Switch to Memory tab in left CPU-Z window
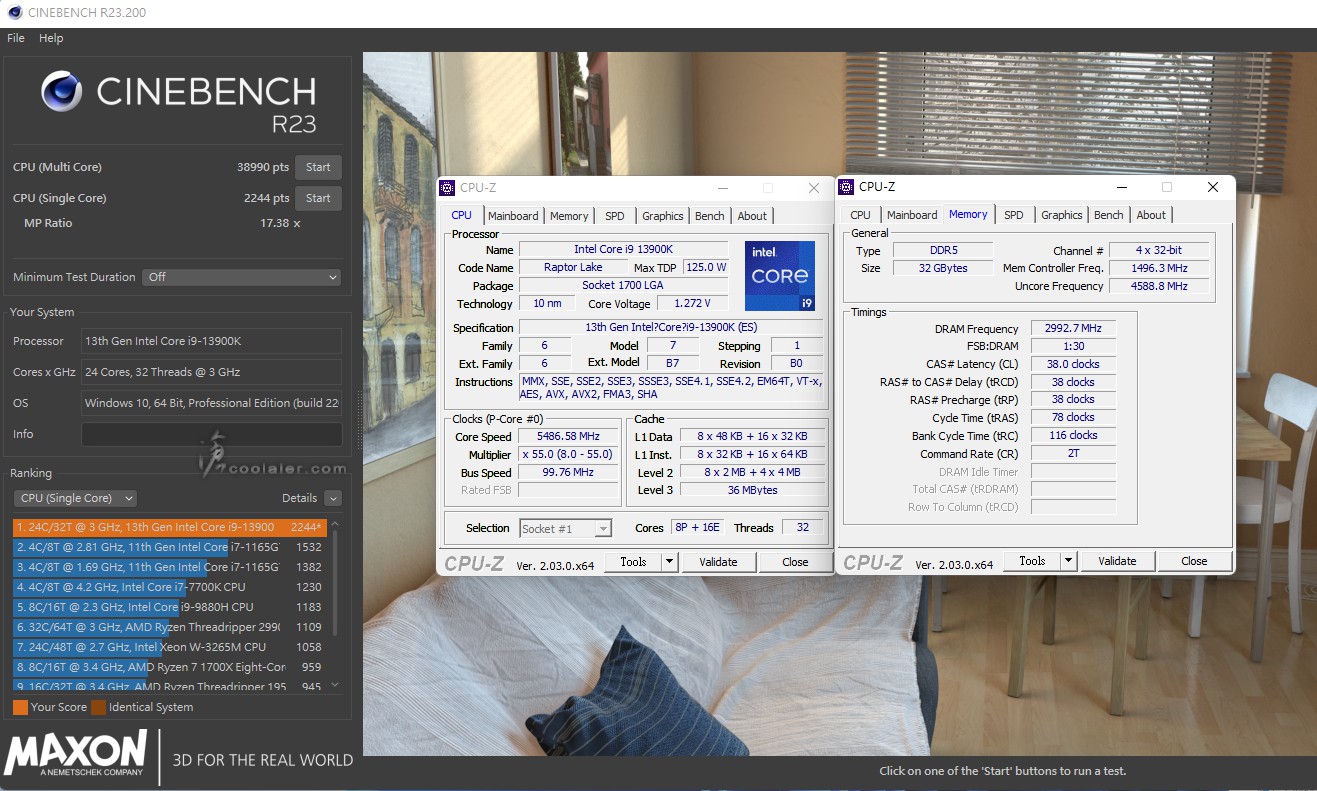 click(569, 216)
